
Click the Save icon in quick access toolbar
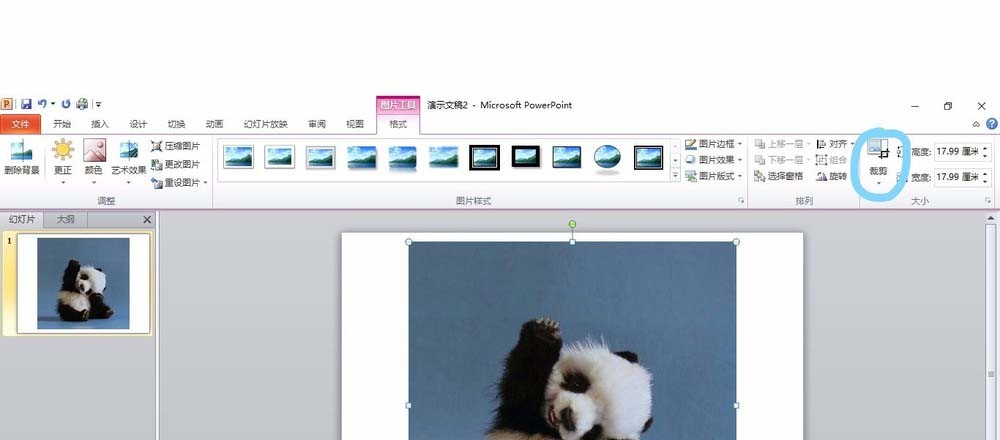point(26,104)
